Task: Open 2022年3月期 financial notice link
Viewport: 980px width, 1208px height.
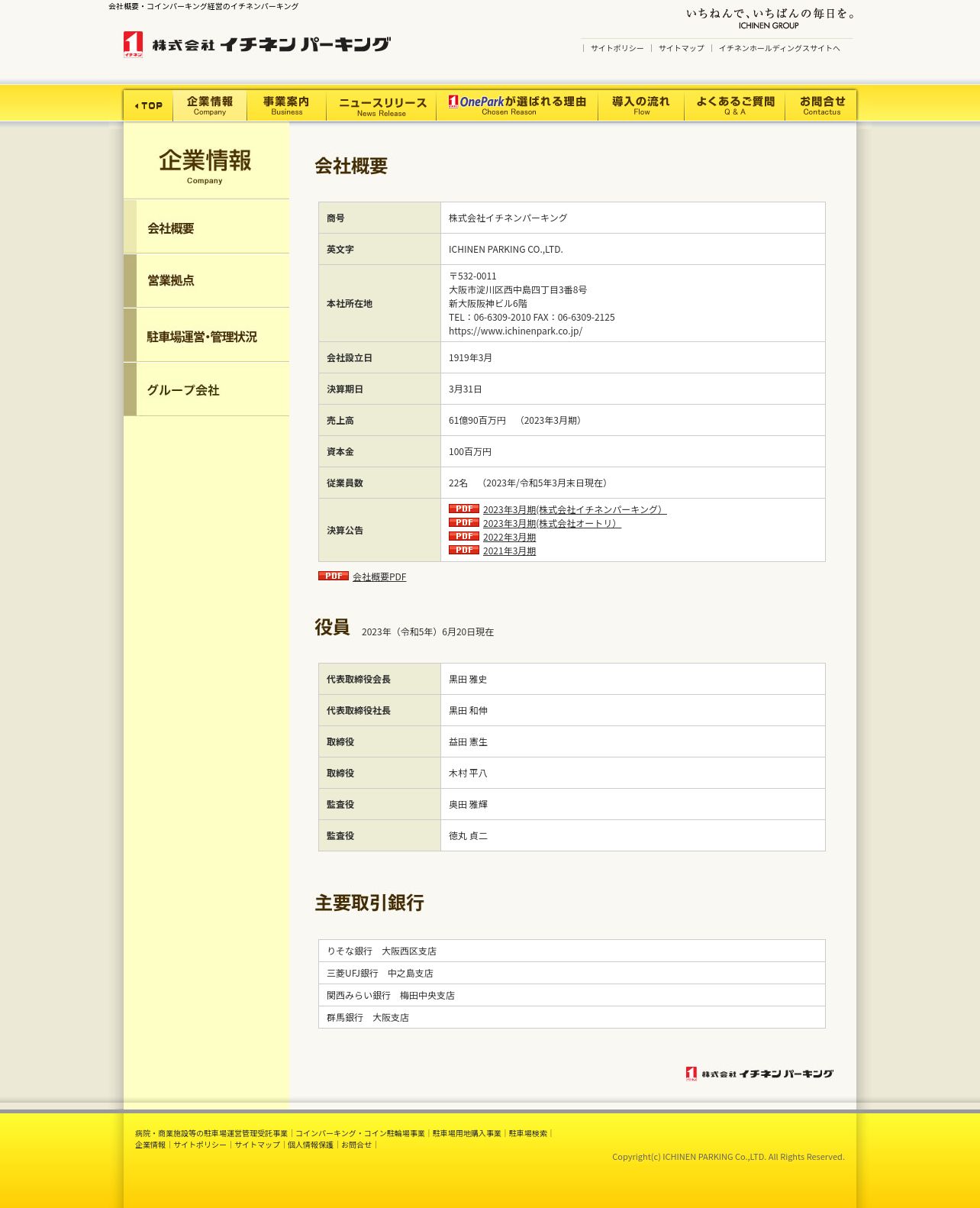Action: point(509,537)
